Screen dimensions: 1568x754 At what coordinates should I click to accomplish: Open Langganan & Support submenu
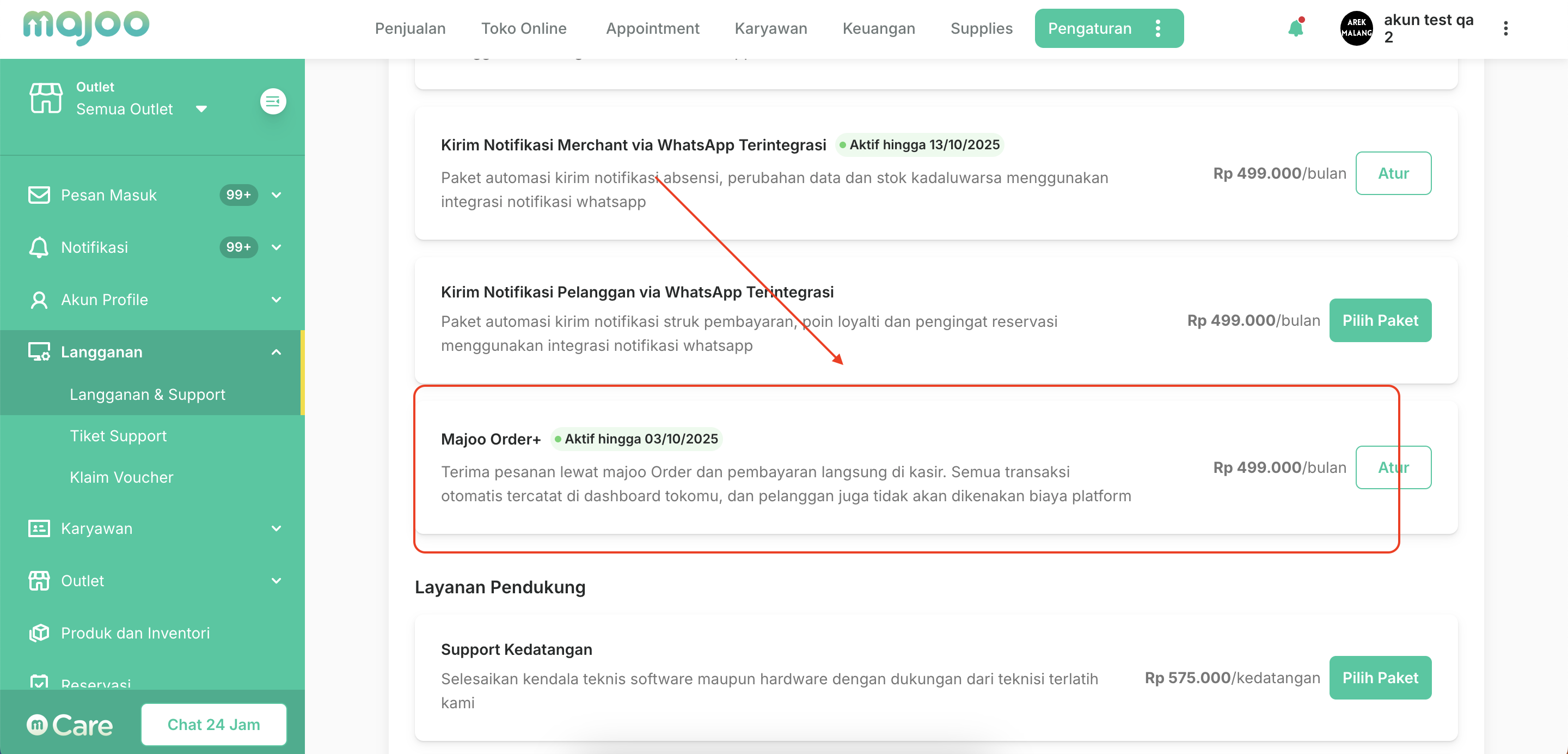(x=148, y=394)
